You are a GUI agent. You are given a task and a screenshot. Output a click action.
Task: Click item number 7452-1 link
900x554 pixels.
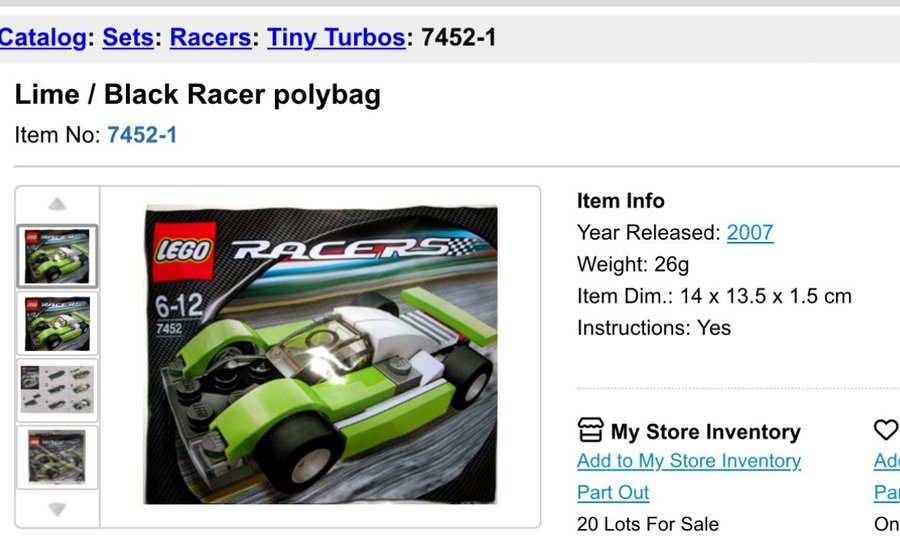pos(142,135)
